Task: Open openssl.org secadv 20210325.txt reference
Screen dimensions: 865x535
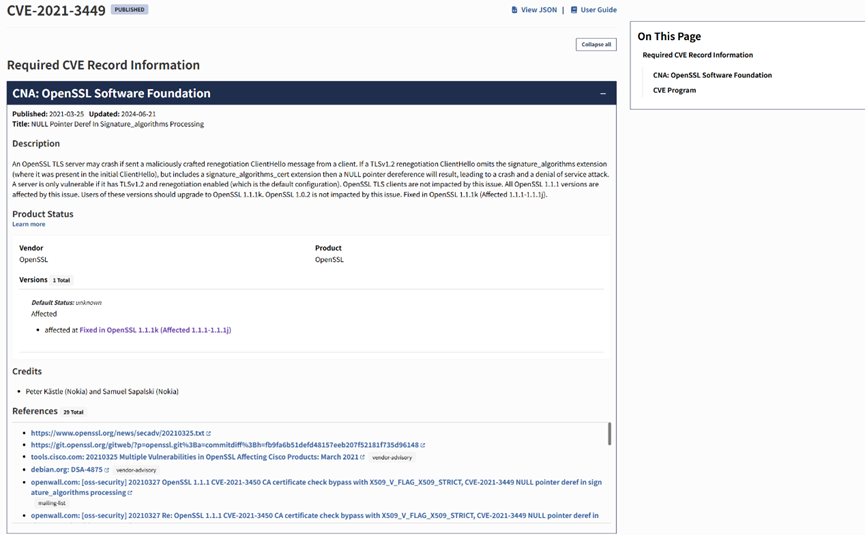Action: click(x=118, y=433)
